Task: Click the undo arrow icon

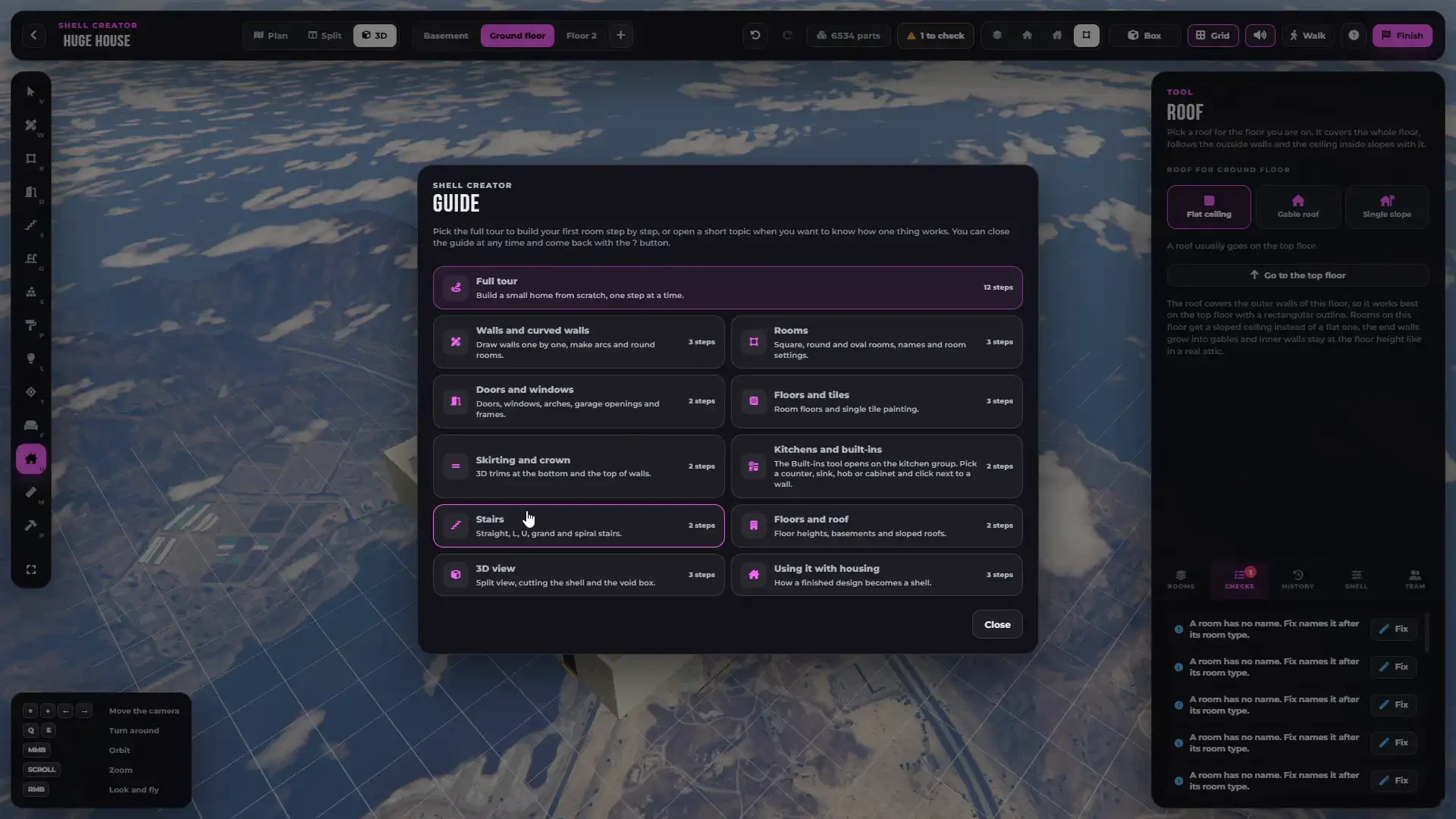Action: pos(755,36)
